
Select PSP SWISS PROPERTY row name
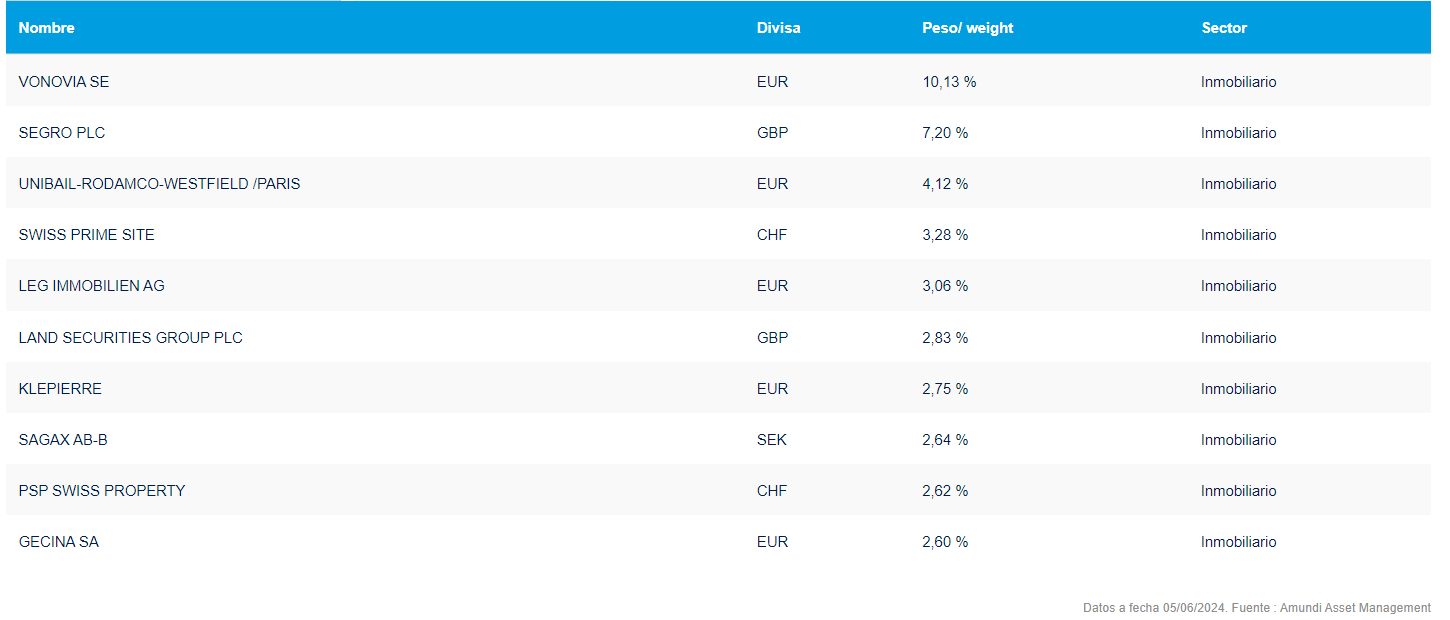tap(102, 491)
